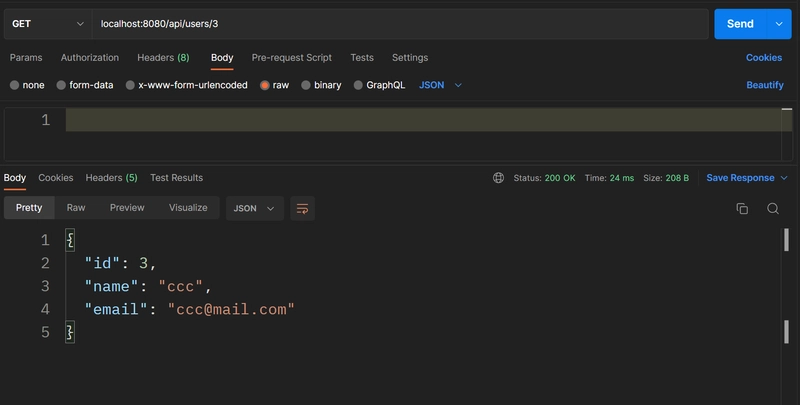Select the request Body tab
The image size is (800, 405).
[222, 58]
